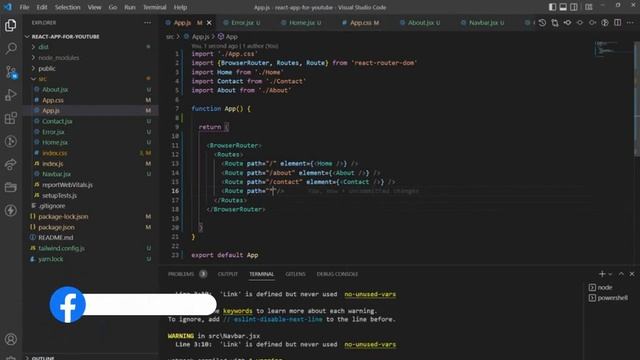Select the Terminal panel tab
Image resolution: width=640 pixels, height=360 pixels.
click(x=262, y=274)
